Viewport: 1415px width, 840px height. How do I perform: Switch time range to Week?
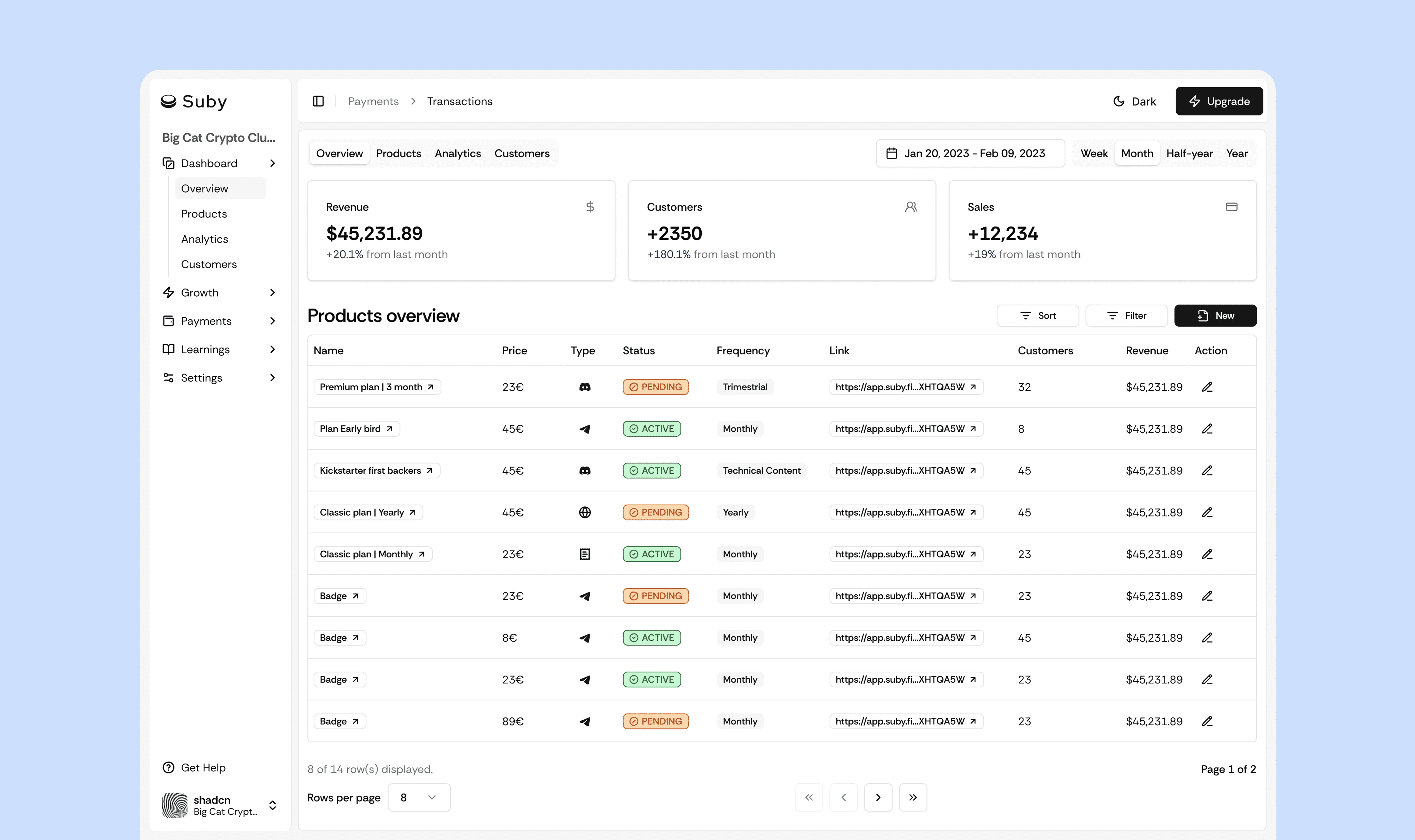tap(1094, 153)
